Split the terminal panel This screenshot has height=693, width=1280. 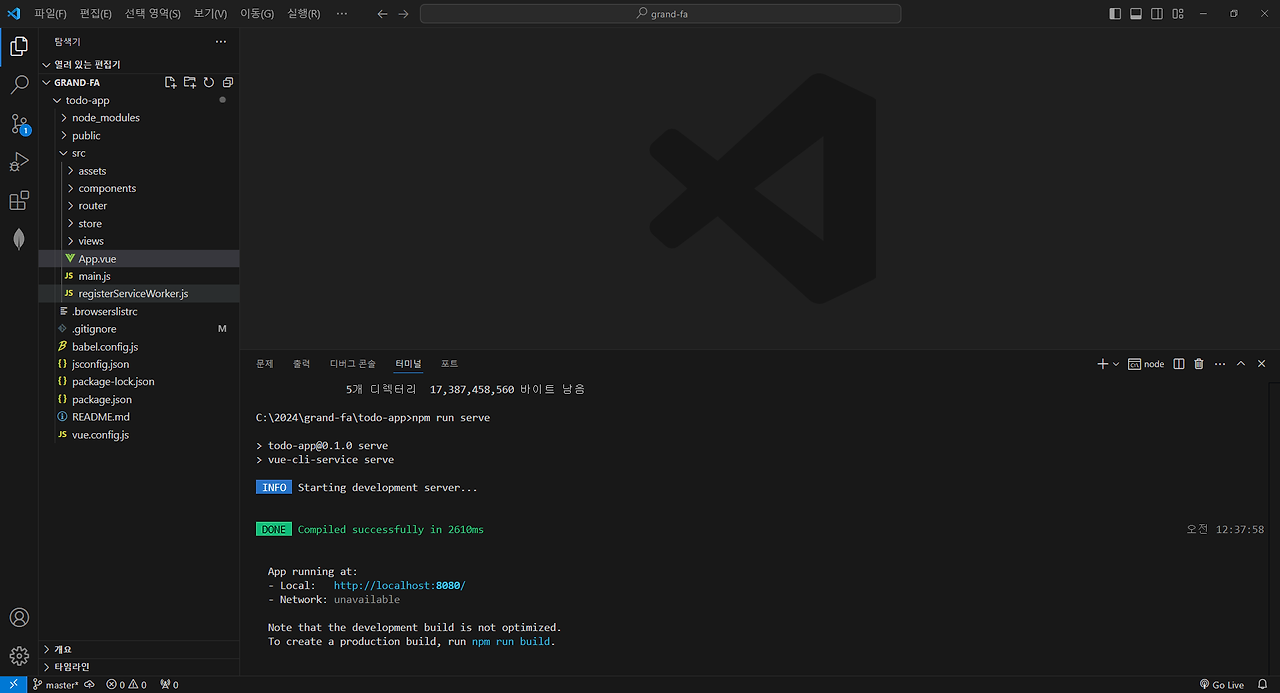tap(1178, 364)
